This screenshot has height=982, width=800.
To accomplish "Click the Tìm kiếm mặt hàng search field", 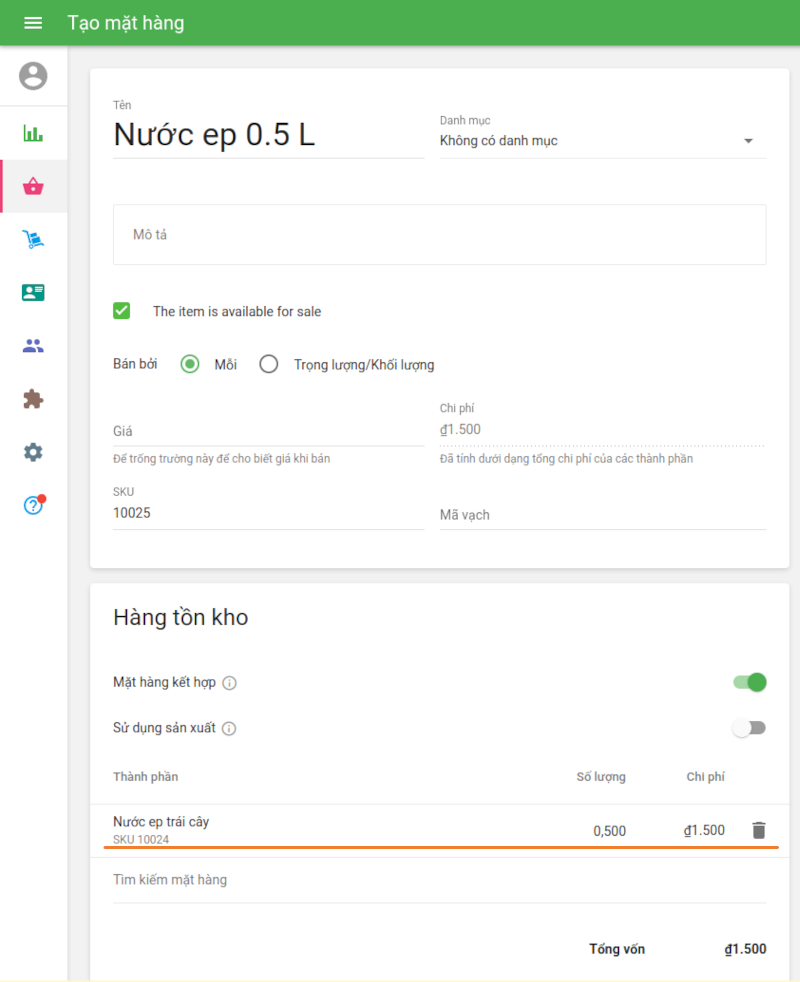I will point(440,880).
